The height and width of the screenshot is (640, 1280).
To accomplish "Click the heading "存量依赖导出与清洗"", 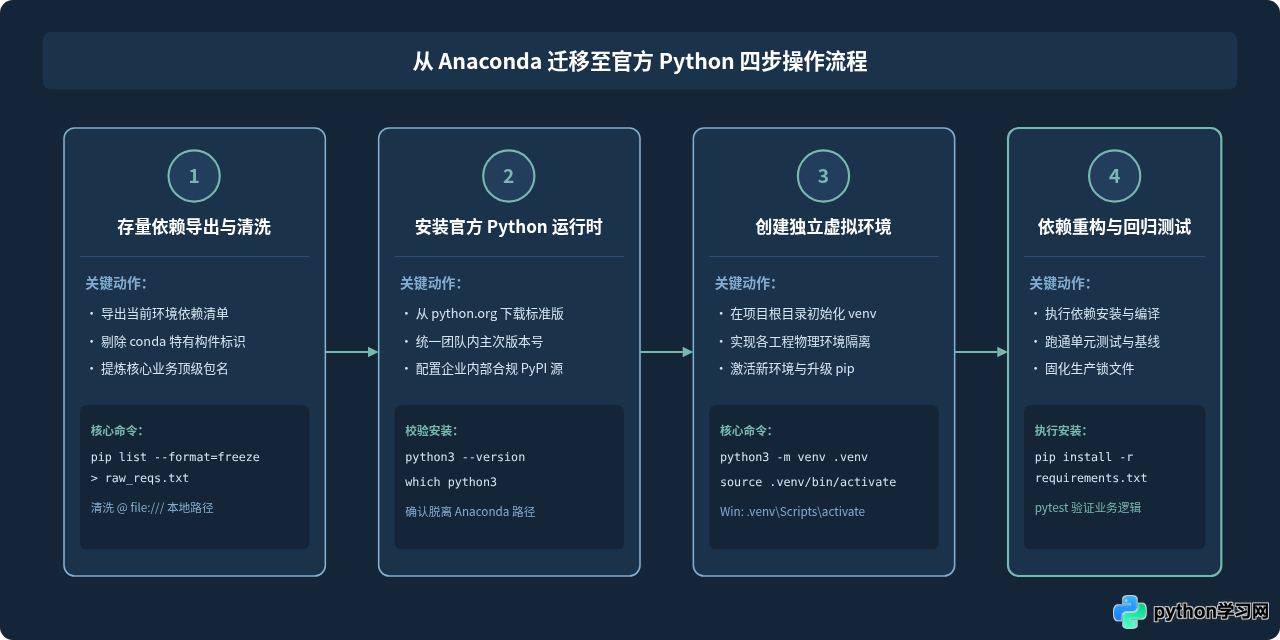I will [x=194, y=227].
